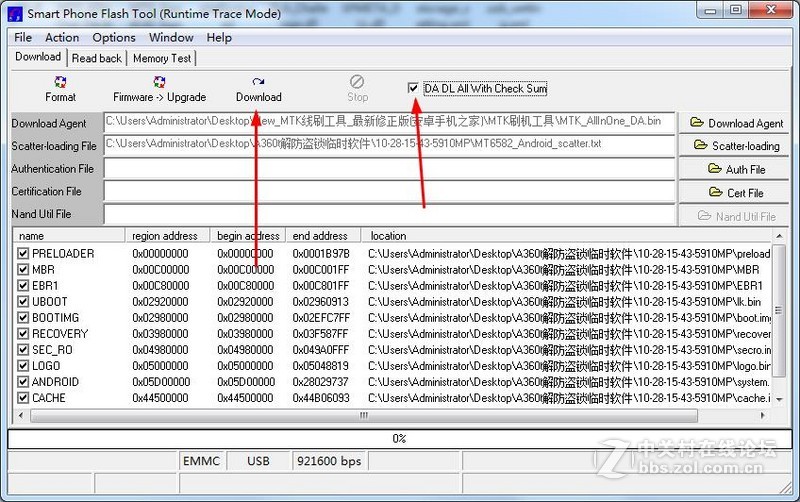Click the Smart Phone Flash Tool title icon

tap(15, 14)
